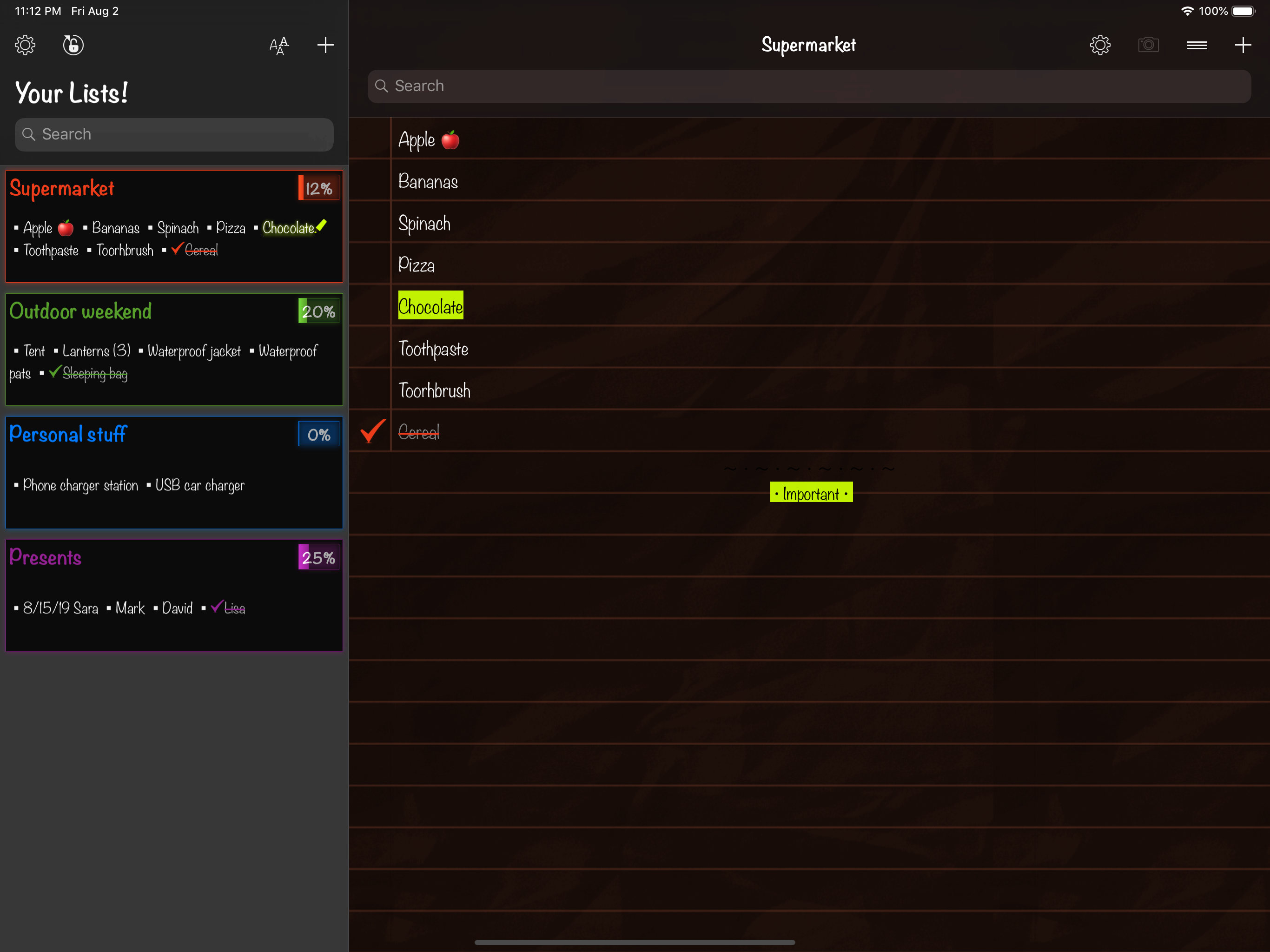Click the Supermarket items search field
The height and width of the screenshot is (952, 1270).
point(808,86)
